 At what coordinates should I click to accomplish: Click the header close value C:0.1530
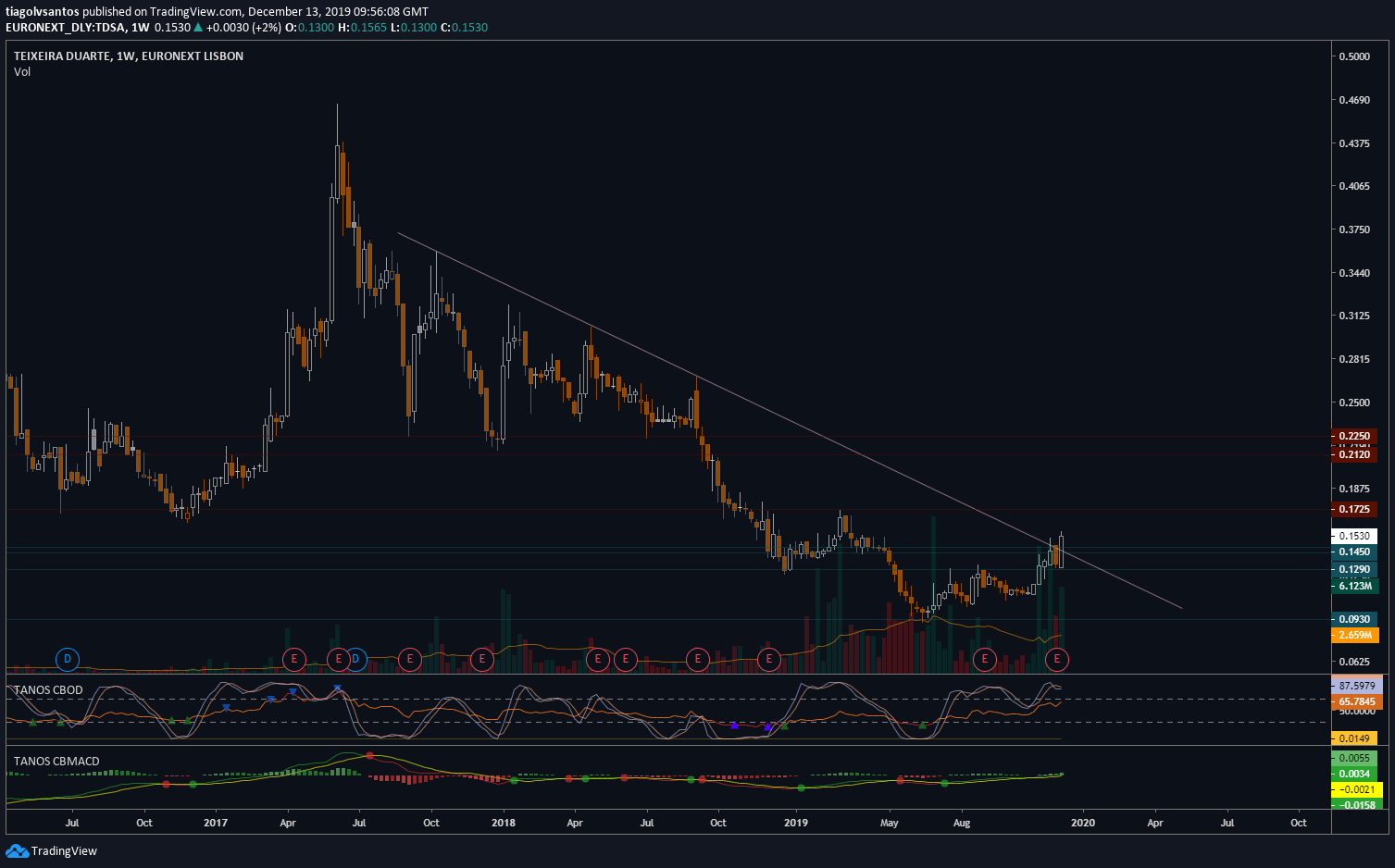[464, 28]
